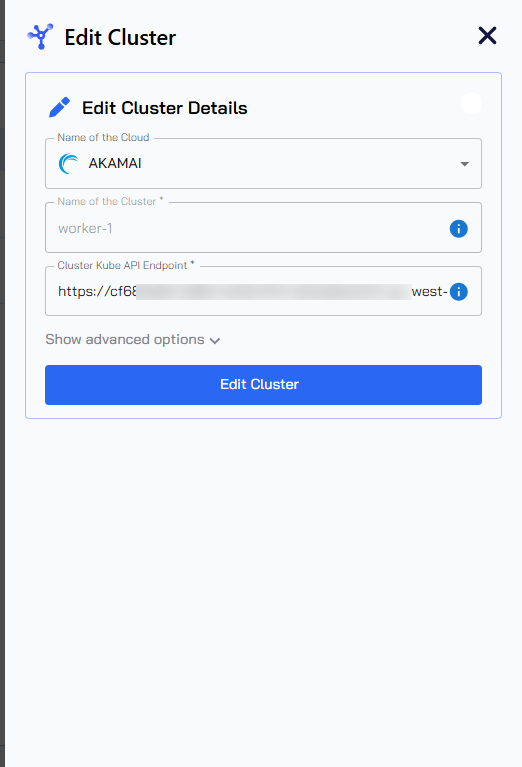Click the Edit Cluster Details heading
The height and width of the screenshot is (767, 522).
click(x=165, y=108)
